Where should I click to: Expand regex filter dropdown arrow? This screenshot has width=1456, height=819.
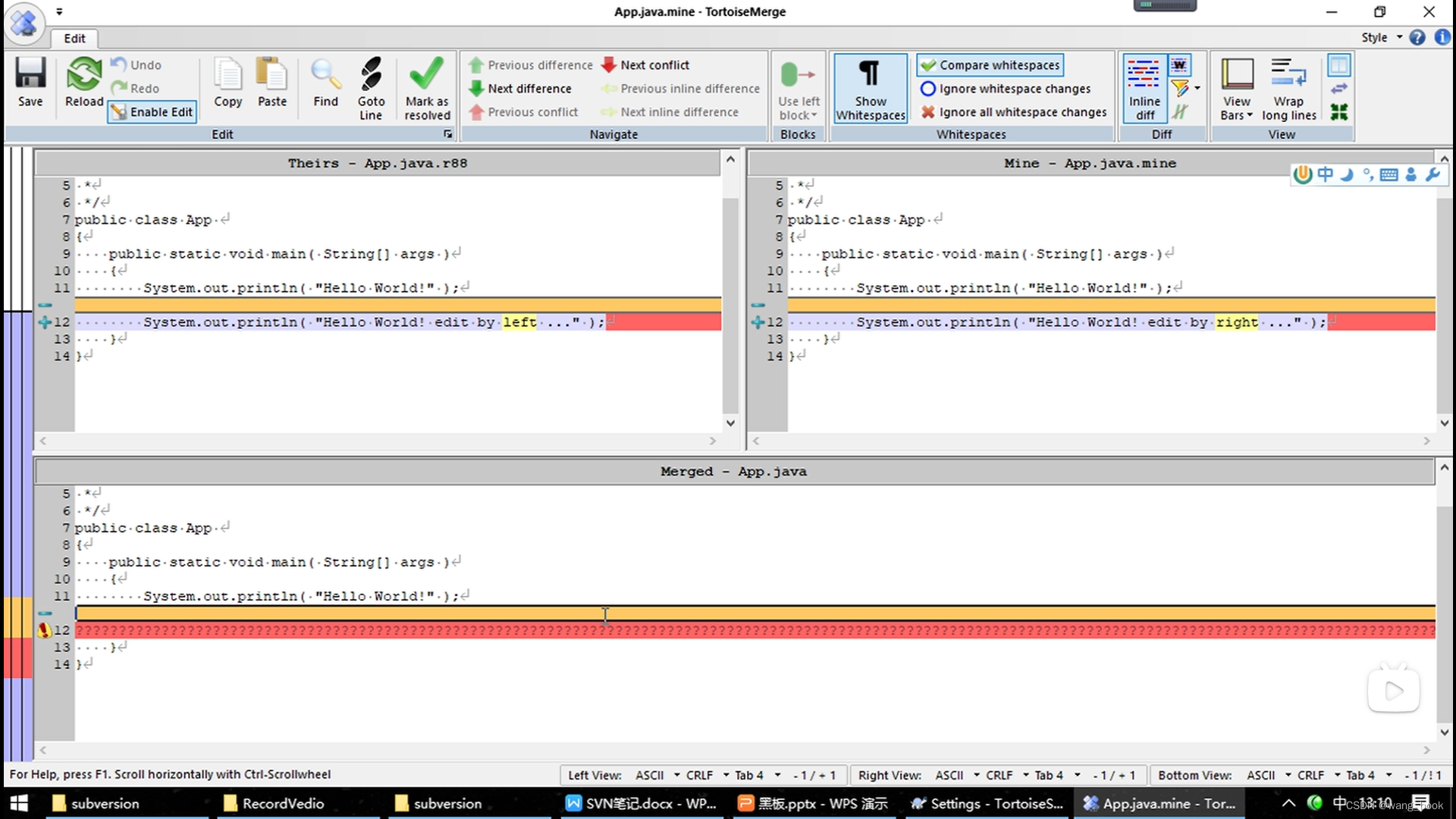pos(1197,89)
